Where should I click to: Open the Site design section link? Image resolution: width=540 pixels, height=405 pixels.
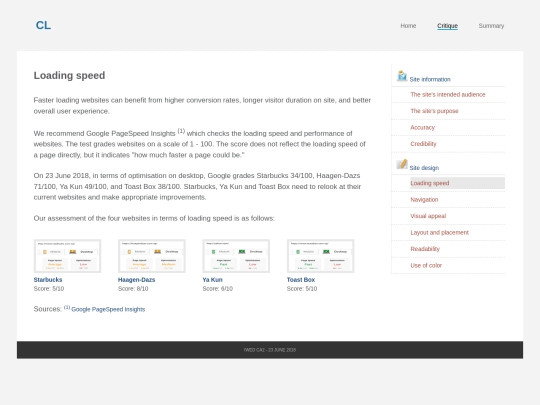click(424, 168)
